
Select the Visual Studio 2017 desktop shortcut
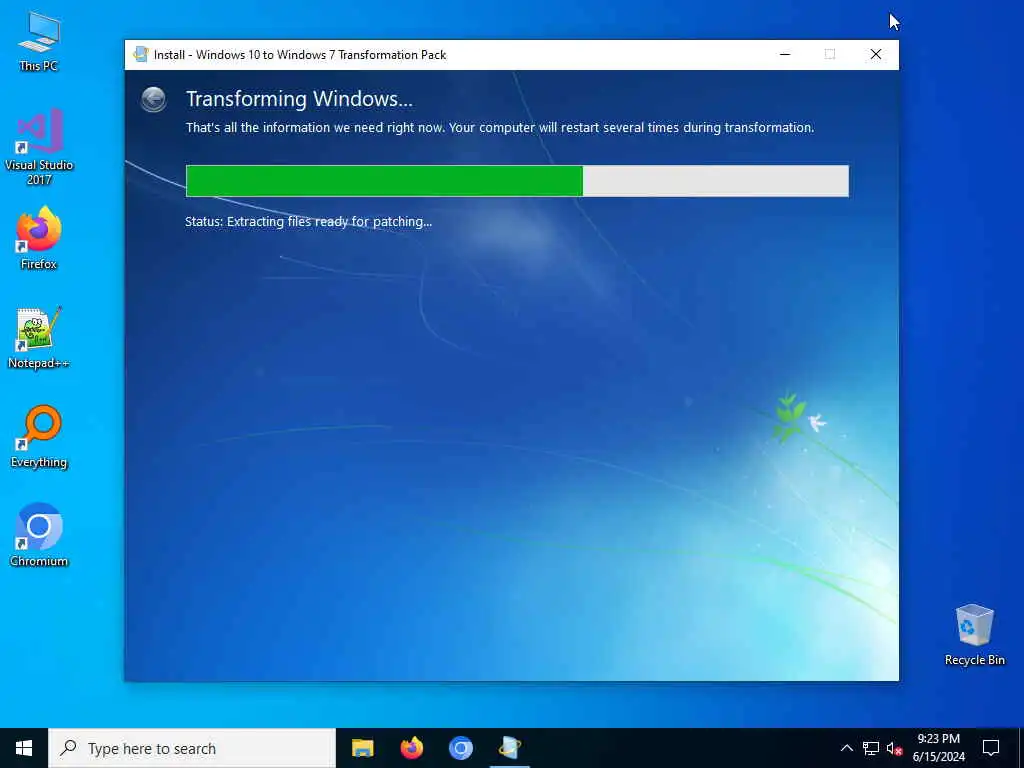[x=39, y=147]
